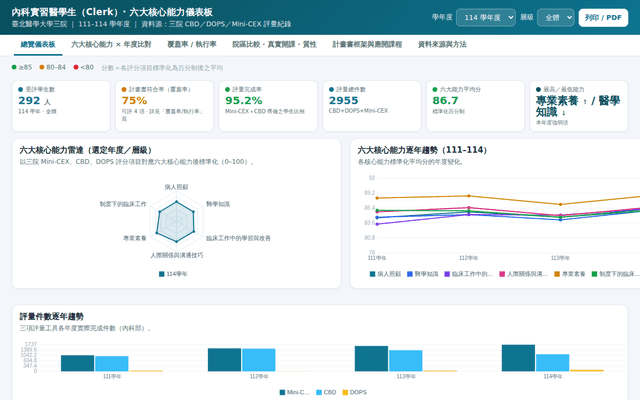Image resolution: width=640 pixels, height=400 pixels.
Task: Open the 計畫書框架與應開課程 tab
Action: click(367, 44)
